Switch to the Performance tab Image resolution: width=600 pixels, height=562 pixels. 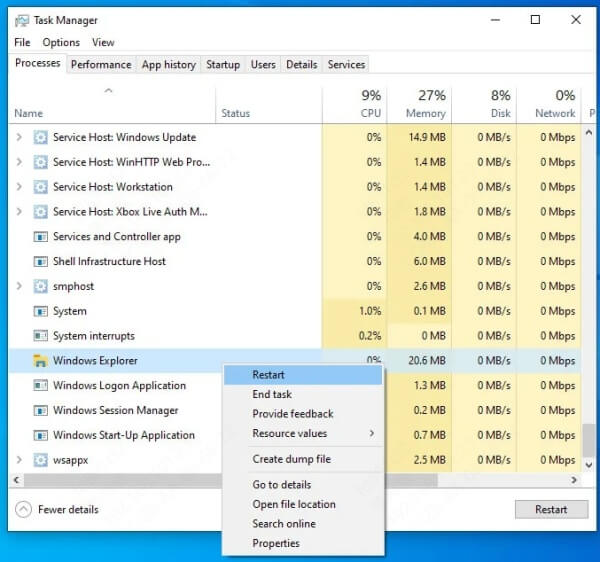[x=101, y=65]
